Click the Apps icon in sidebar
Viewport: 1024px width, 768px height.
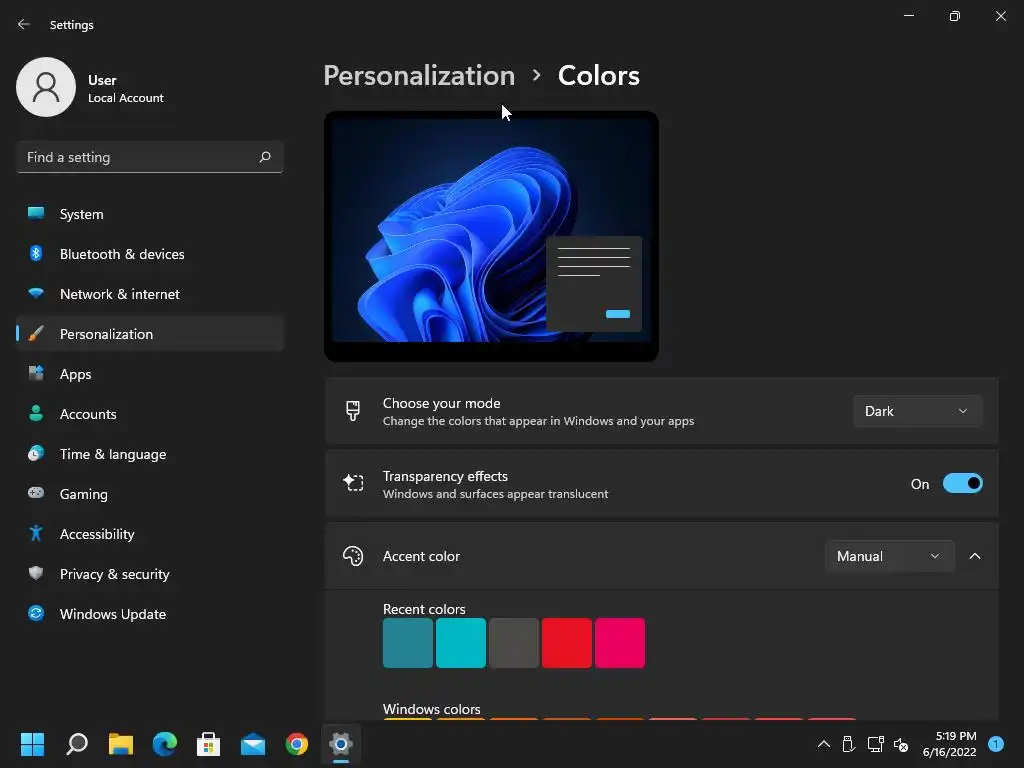[x=36, y=374]
